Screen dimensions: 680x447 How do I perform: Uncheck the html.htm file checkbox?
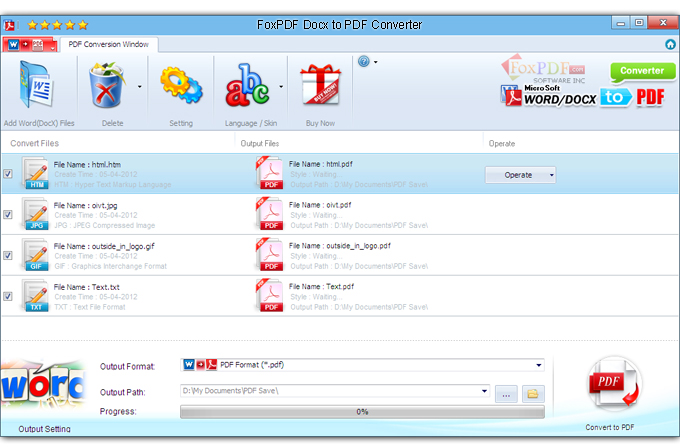point(8,174)
